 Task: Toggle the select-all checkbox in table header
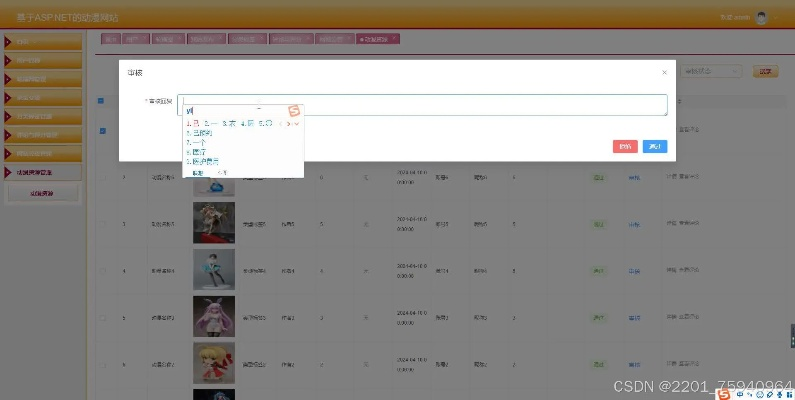[x=101, y=101]
